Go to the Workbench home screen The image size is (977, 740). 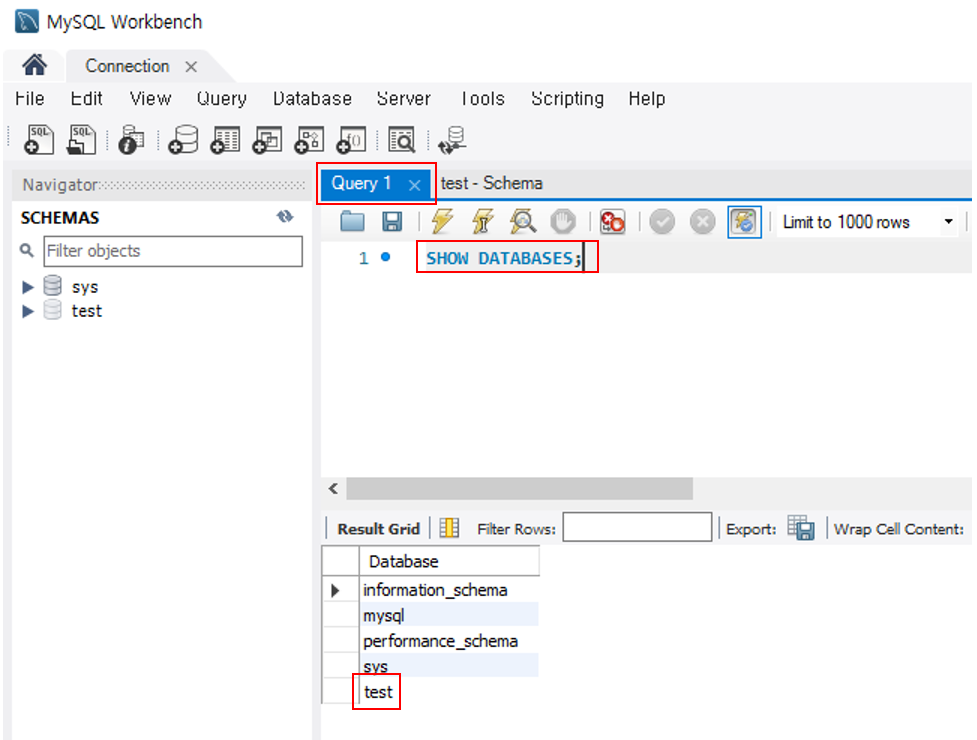[x=34, y=65]
